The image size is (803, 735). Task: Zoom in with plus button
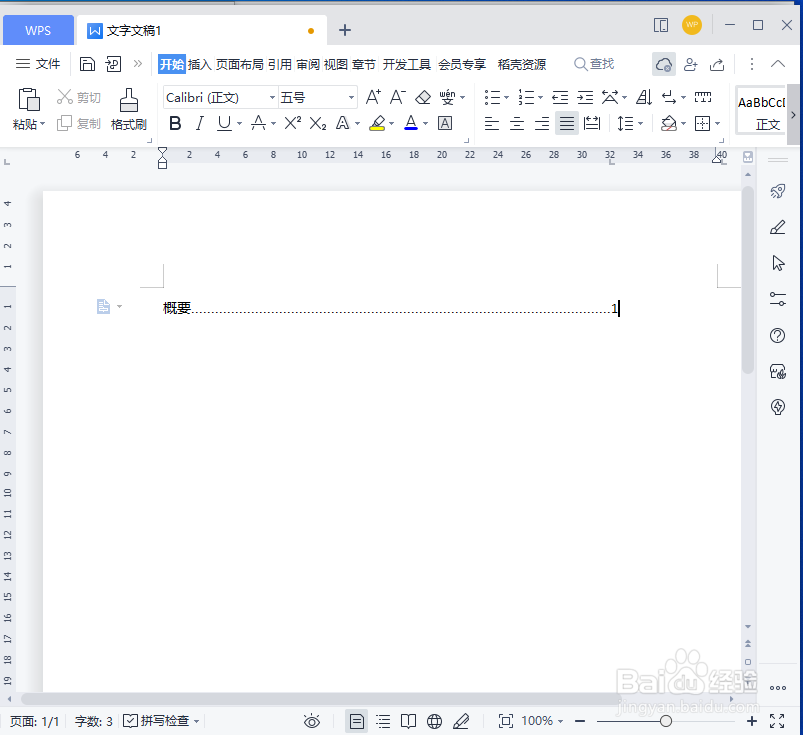(752, 721)
